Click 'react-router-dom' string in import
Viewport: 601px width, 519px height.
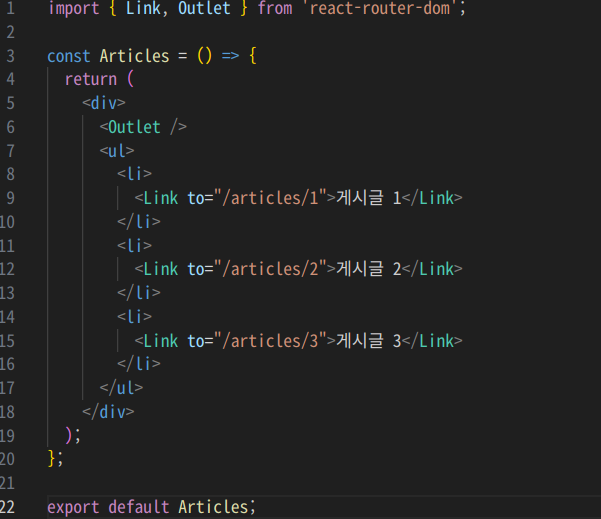[379, 8]
